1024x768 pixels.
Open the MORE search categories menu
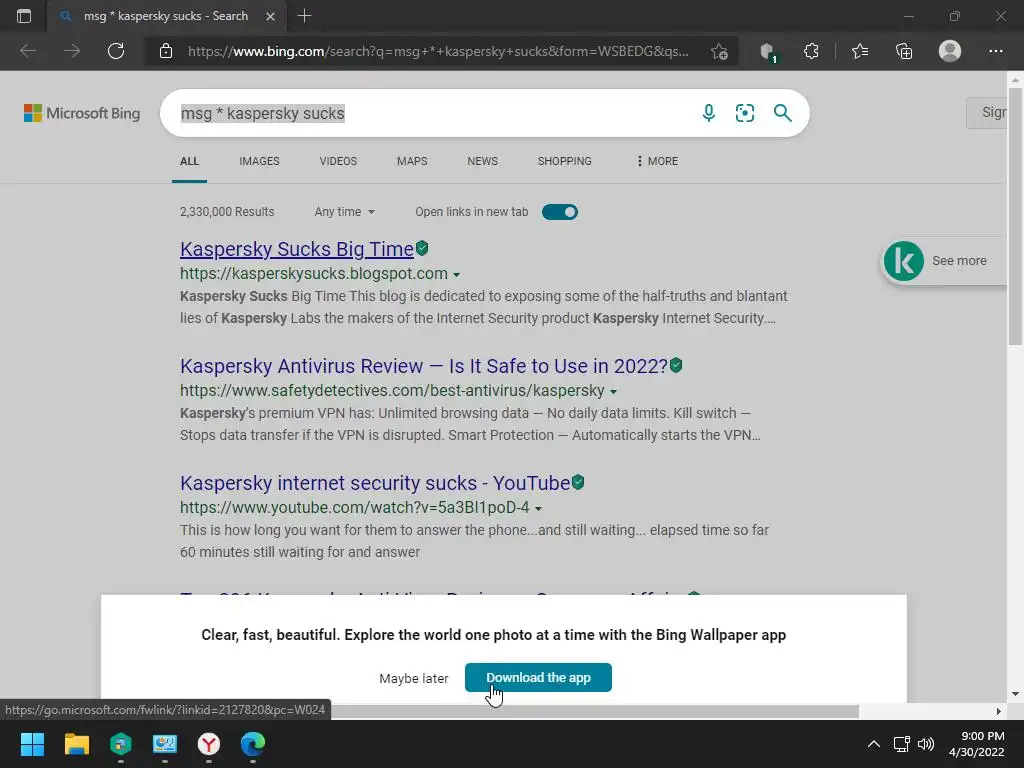coord(657,161)
